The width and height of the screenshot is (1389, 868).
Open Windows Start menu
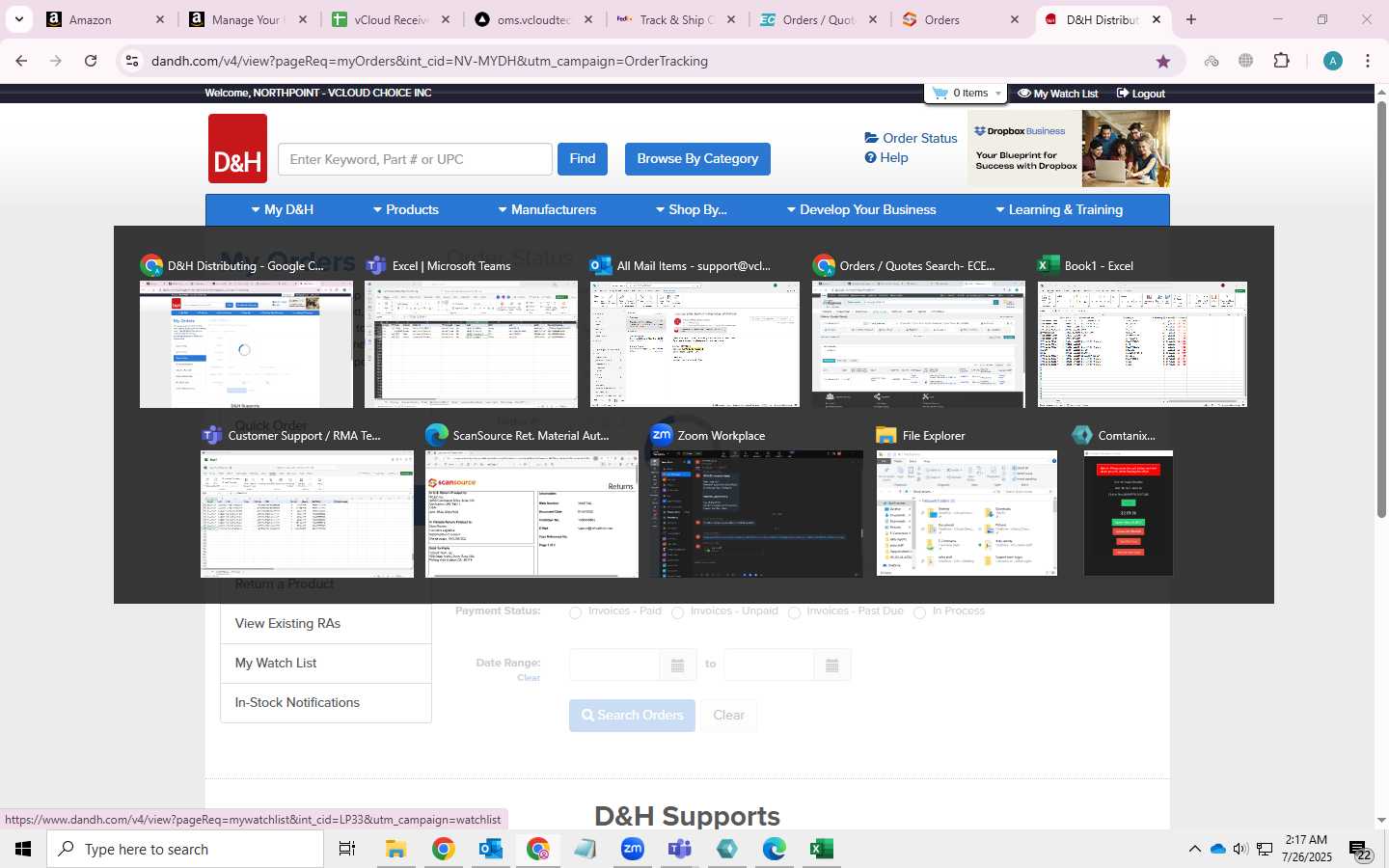click(x=23, y=849)
